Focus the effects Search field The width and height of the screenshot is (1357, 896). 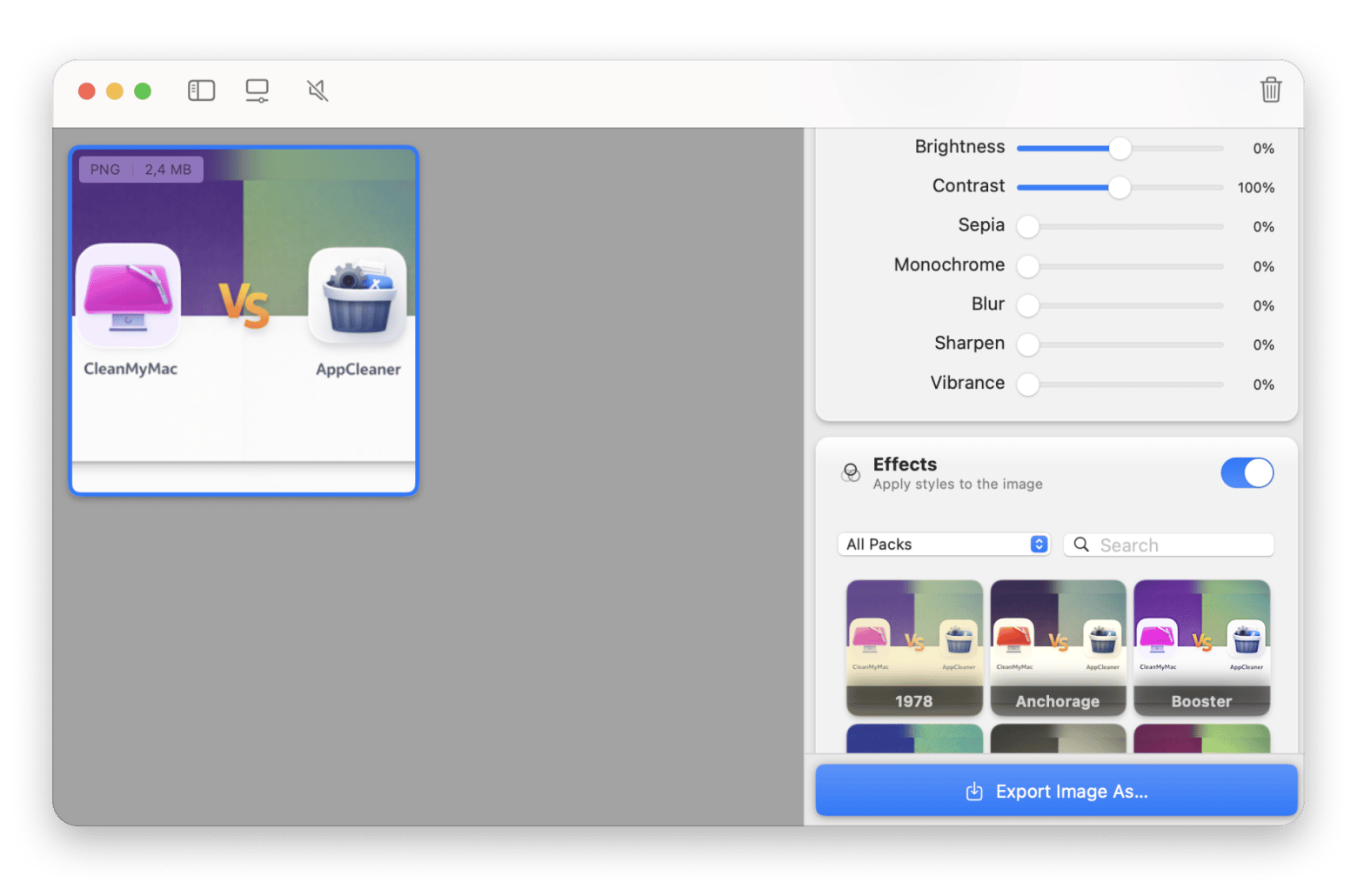pos(1168,545)
